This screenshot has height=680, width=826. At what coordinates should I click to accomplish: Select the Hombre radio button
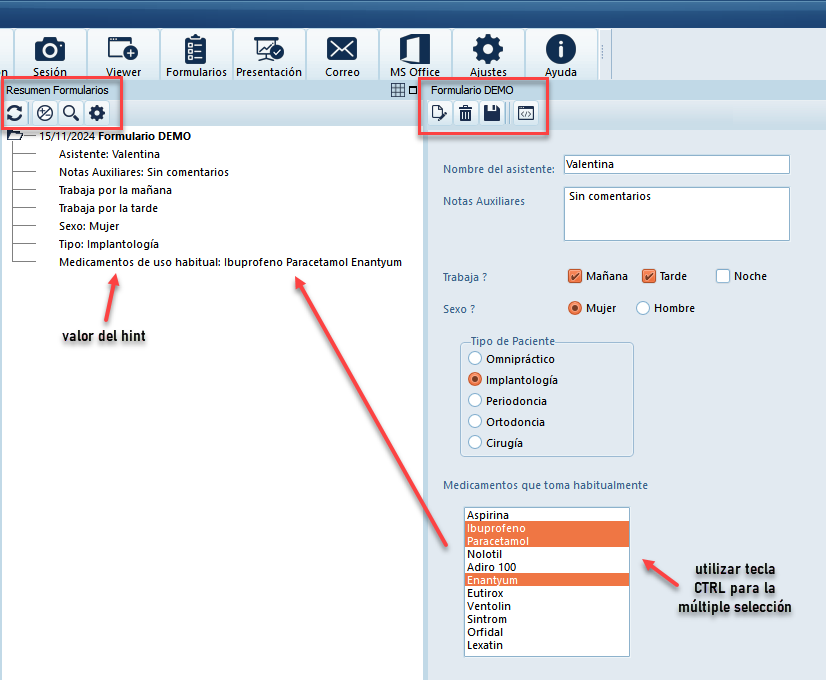pyautogui.click(x=643, y=308)
